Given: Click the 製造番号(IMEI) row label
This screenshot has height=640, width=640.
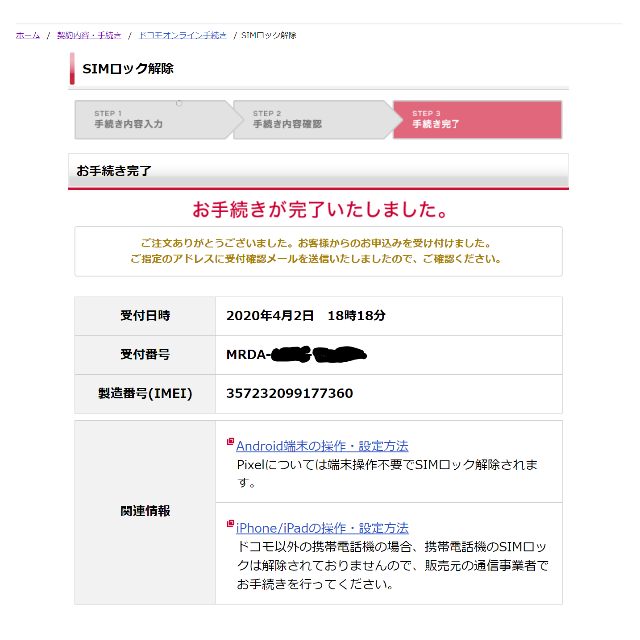Looking at the screenshot, I should [x=145, y=393].
